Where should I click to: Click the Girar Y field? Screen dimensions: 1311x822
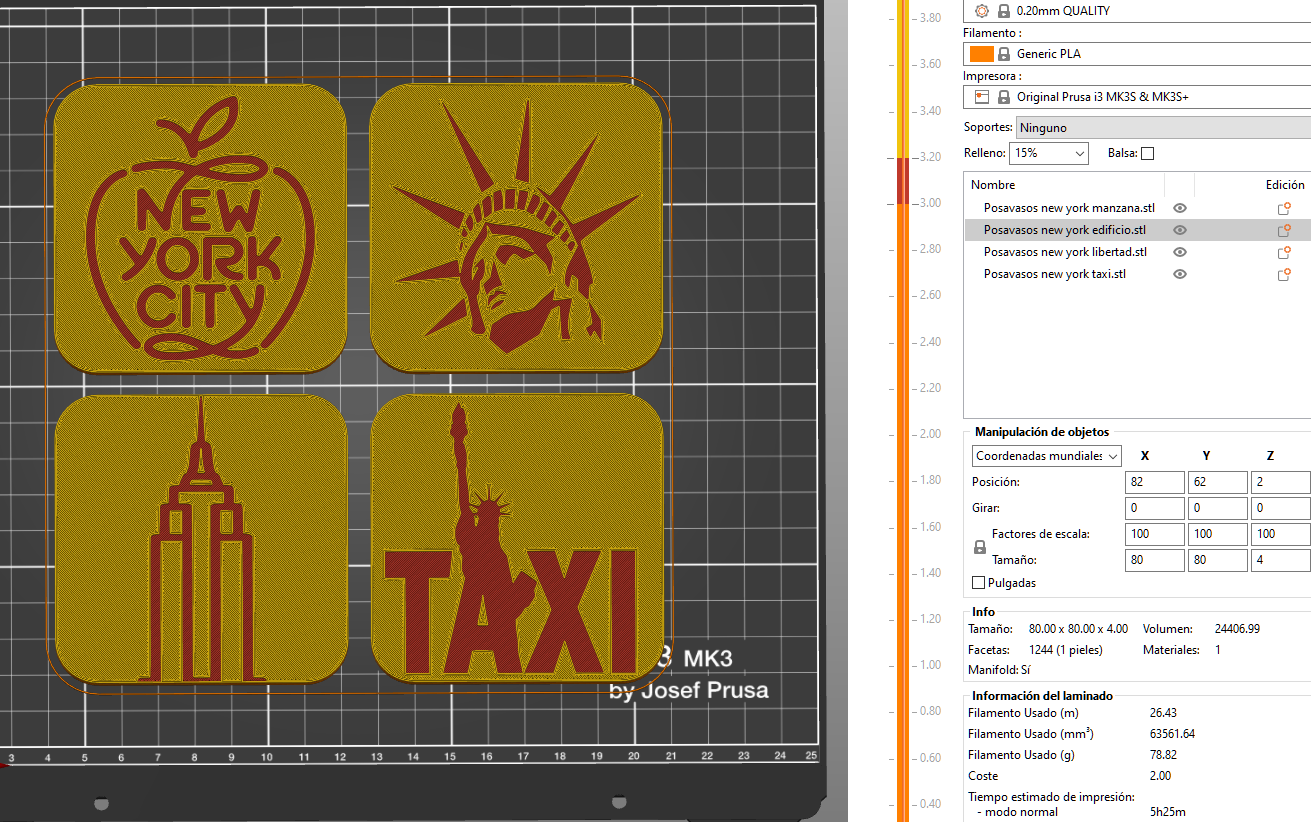pos(1218,508)
